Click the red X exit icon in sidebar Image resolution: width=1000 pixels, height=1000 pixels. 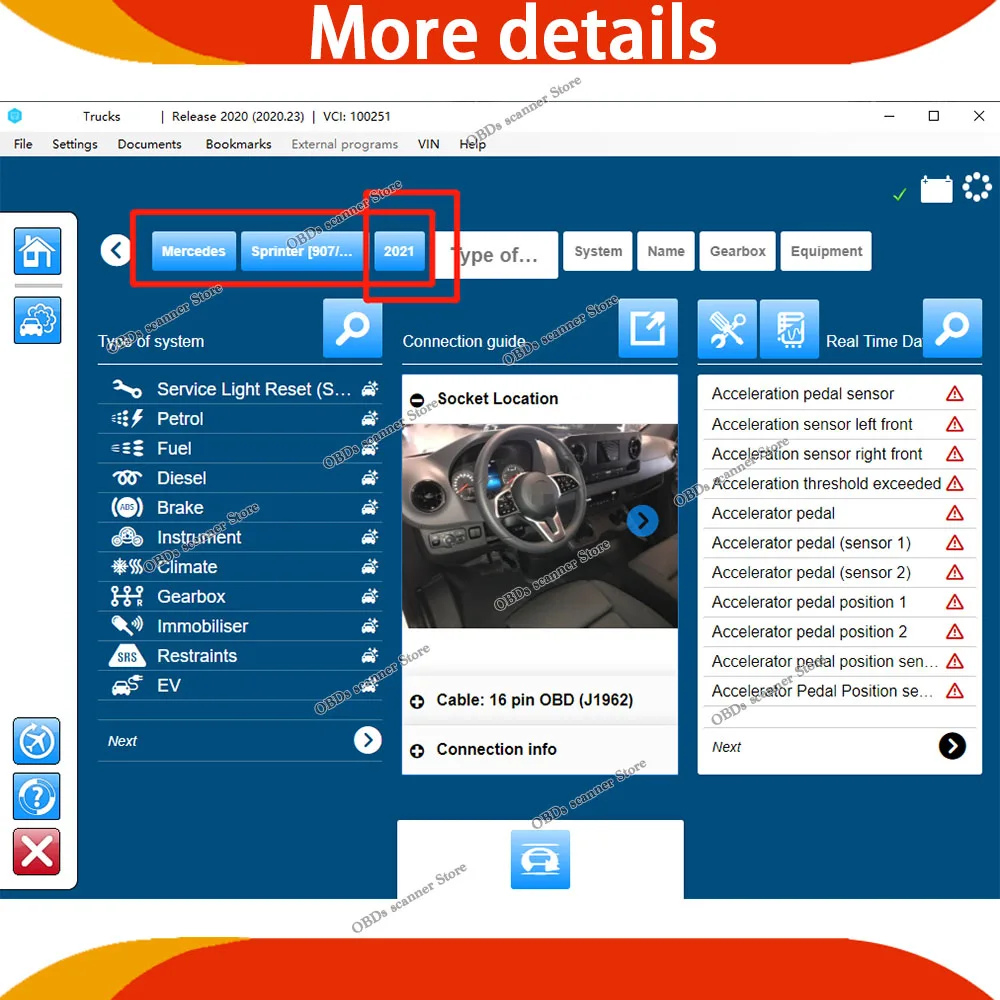click(x=36, y=852)
